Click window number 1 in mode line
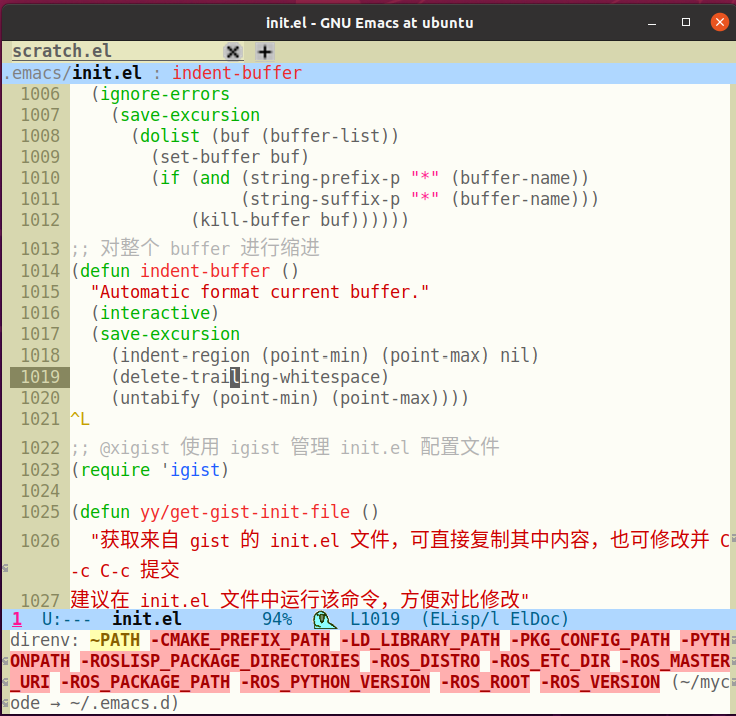Screen dimensions: 736x716 coord(17,621)
